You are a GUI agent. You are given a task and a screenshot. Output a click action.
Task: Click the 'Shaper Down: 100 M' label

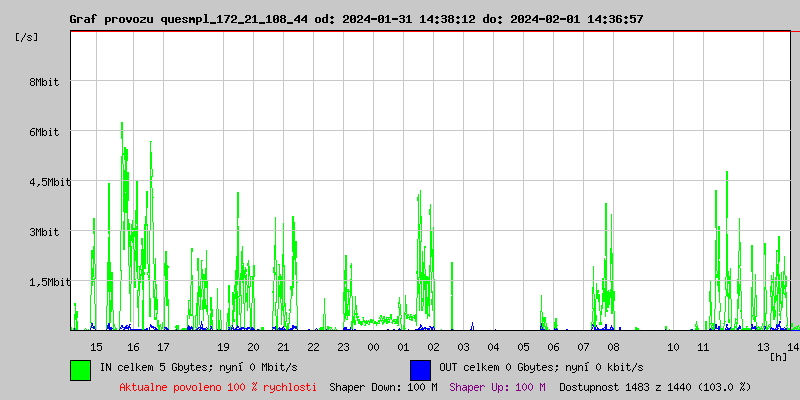(383, 386)
